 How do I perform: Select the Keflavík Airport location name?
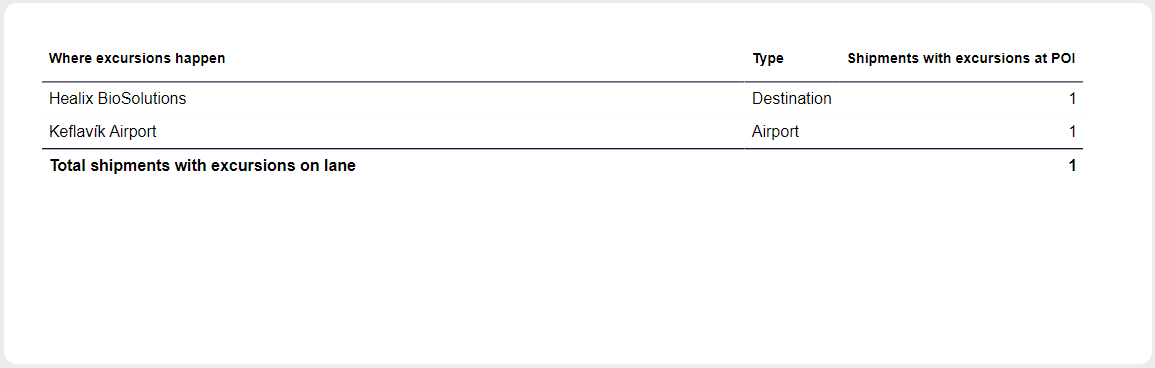coord(102,132)
